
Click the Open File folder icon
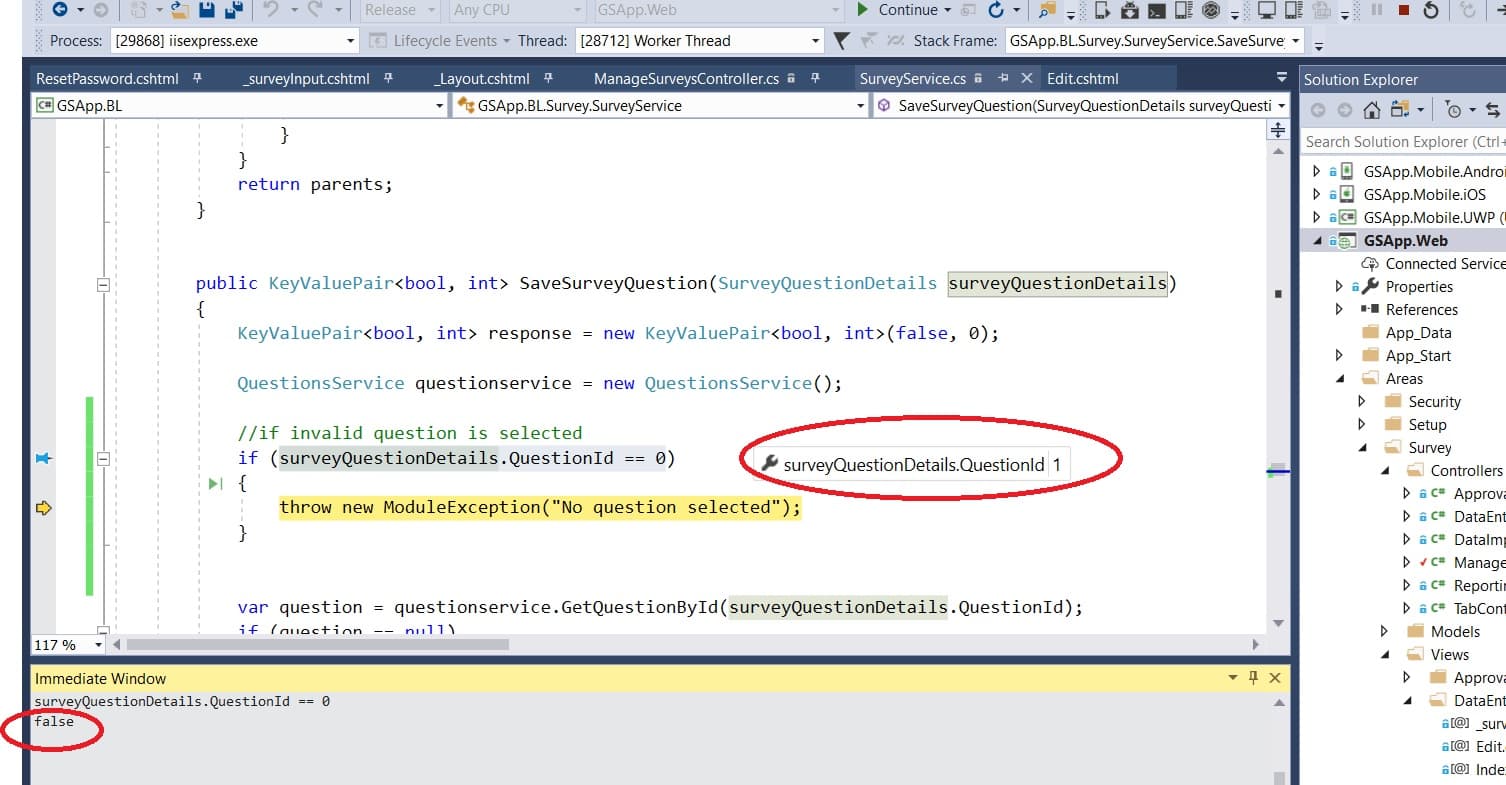[179, 10]
